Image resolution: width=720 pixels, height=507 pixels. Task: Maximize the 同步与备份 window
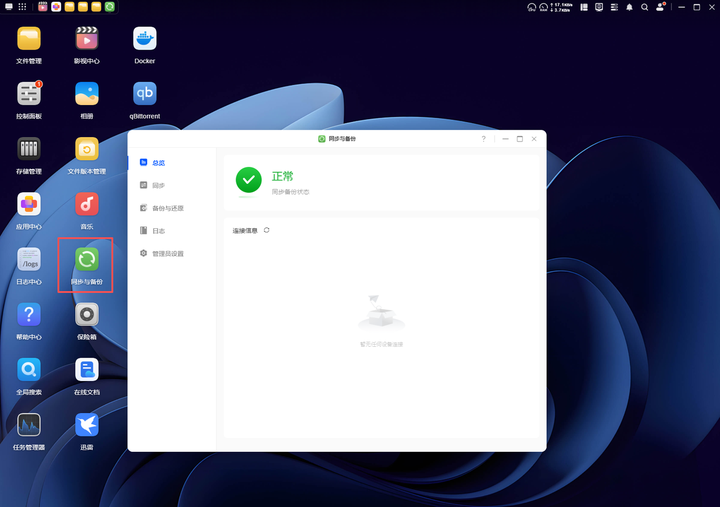pyautogui.click(x=520, y=139)
